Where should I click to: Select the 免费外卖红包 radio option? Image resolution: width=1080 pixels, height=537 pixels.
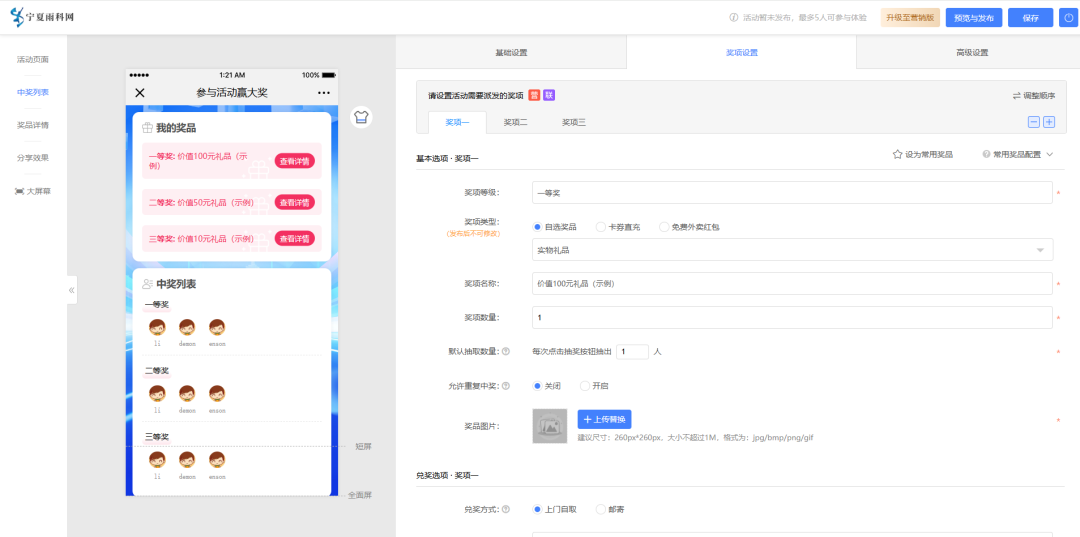[664, 227]
